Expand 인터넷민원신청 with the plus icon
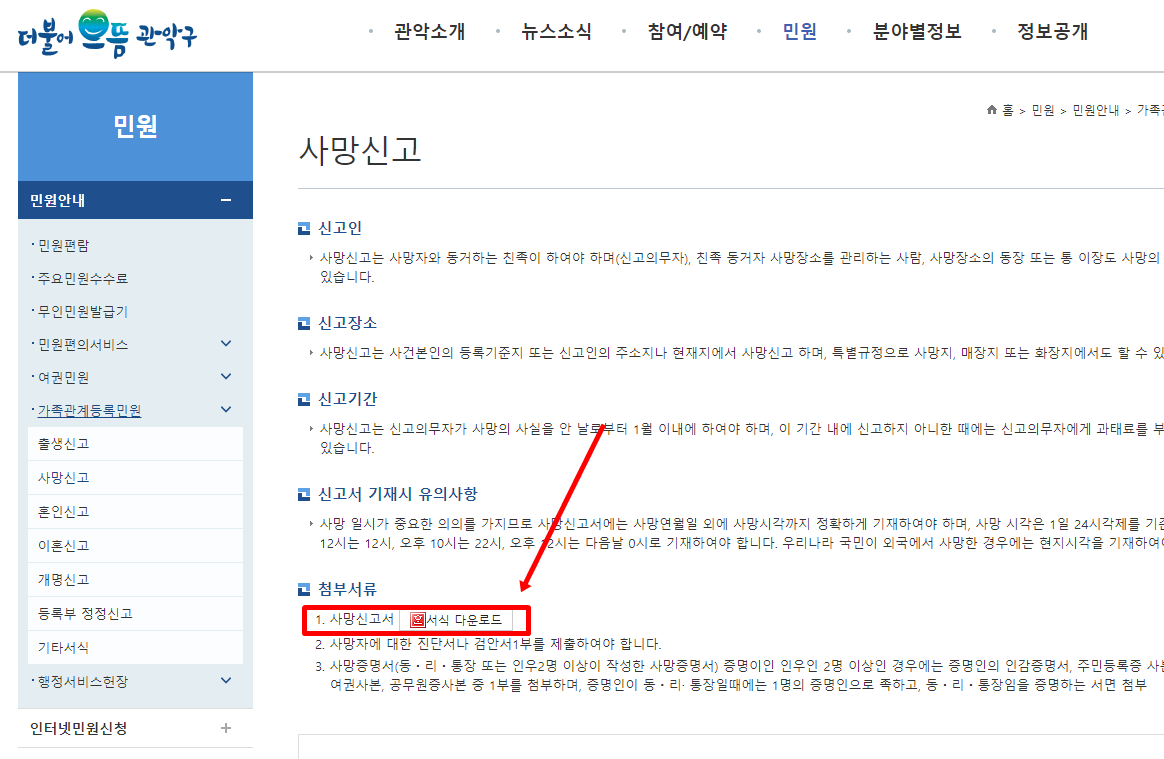Screen dimensions: 1164x759 coord(226,729)
